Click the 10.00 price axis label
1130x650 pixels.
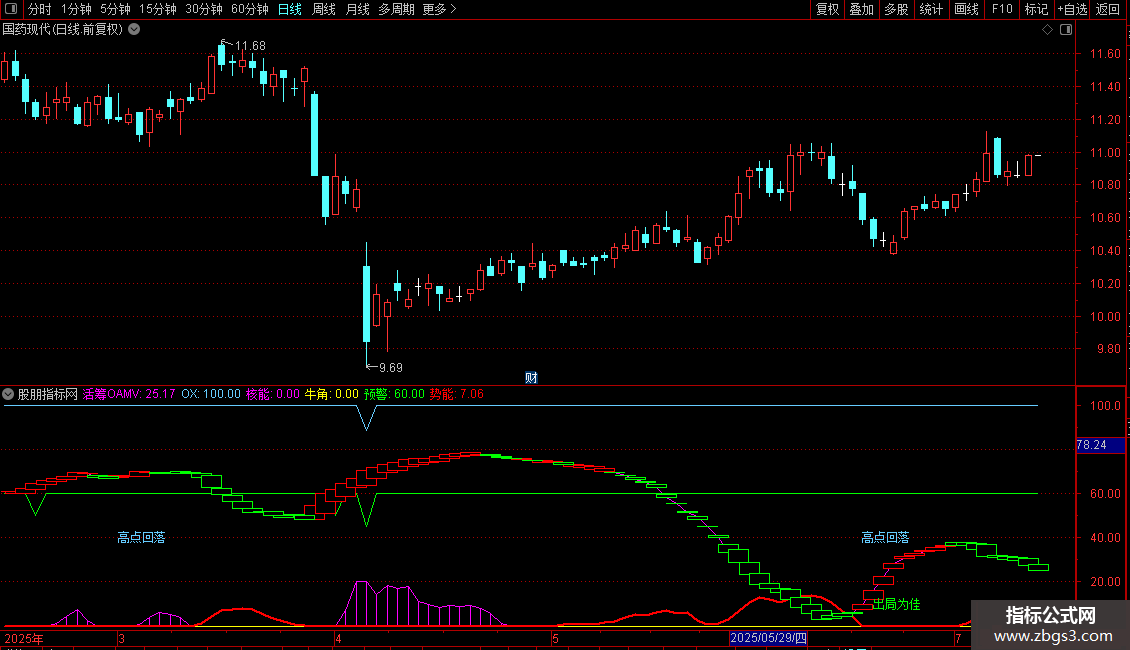coord(1105,316)
